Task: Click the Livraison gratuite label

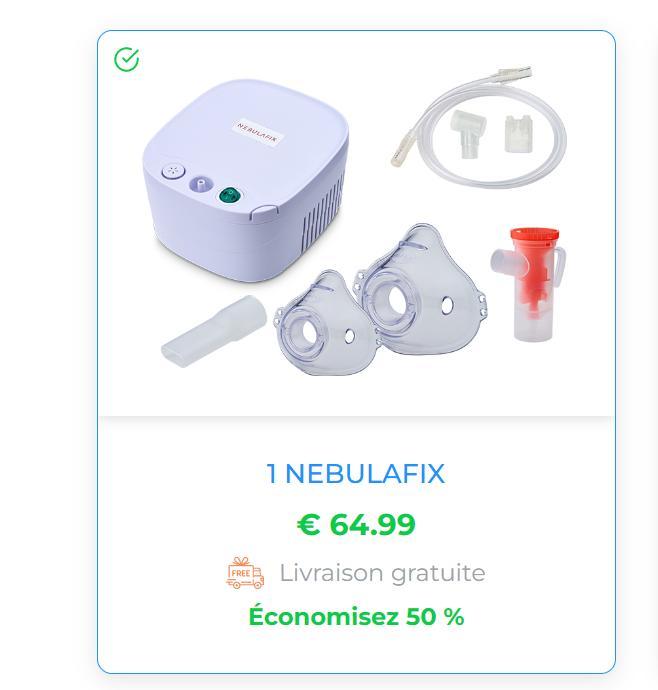Action: coord(382,573)
